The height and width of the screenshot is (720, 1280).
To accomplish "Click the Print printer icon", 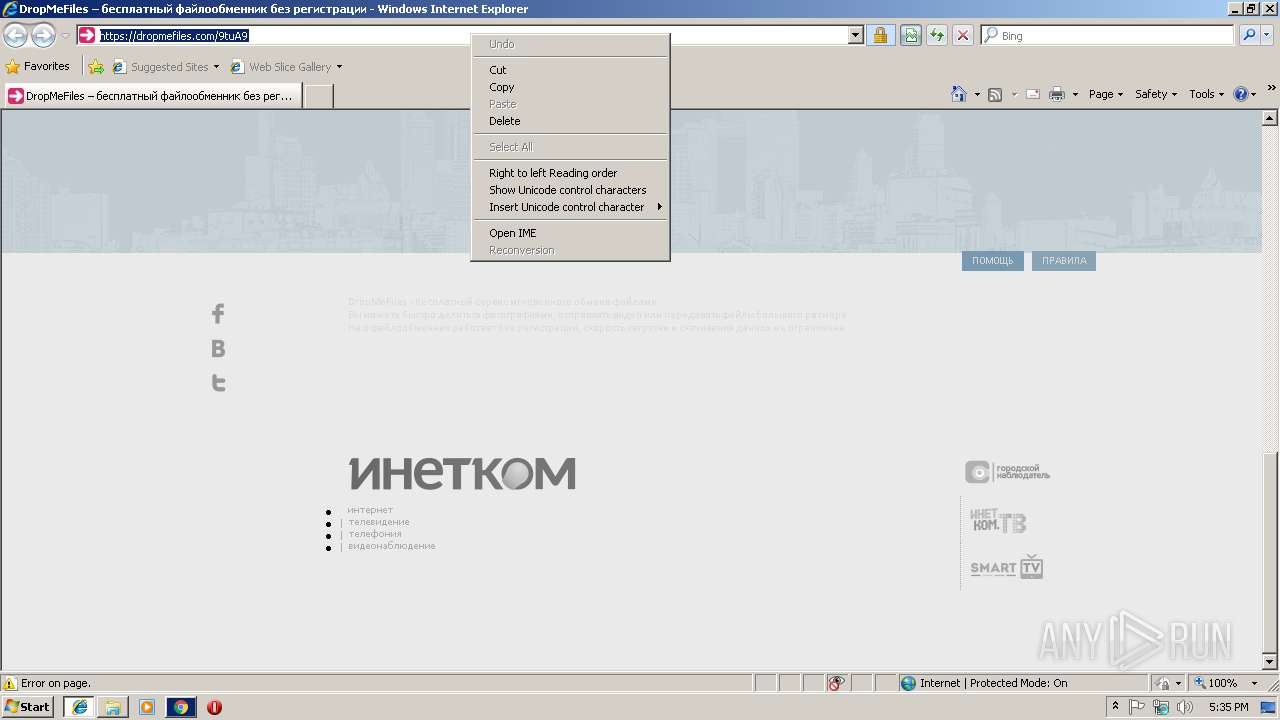I will (1057, 94).
